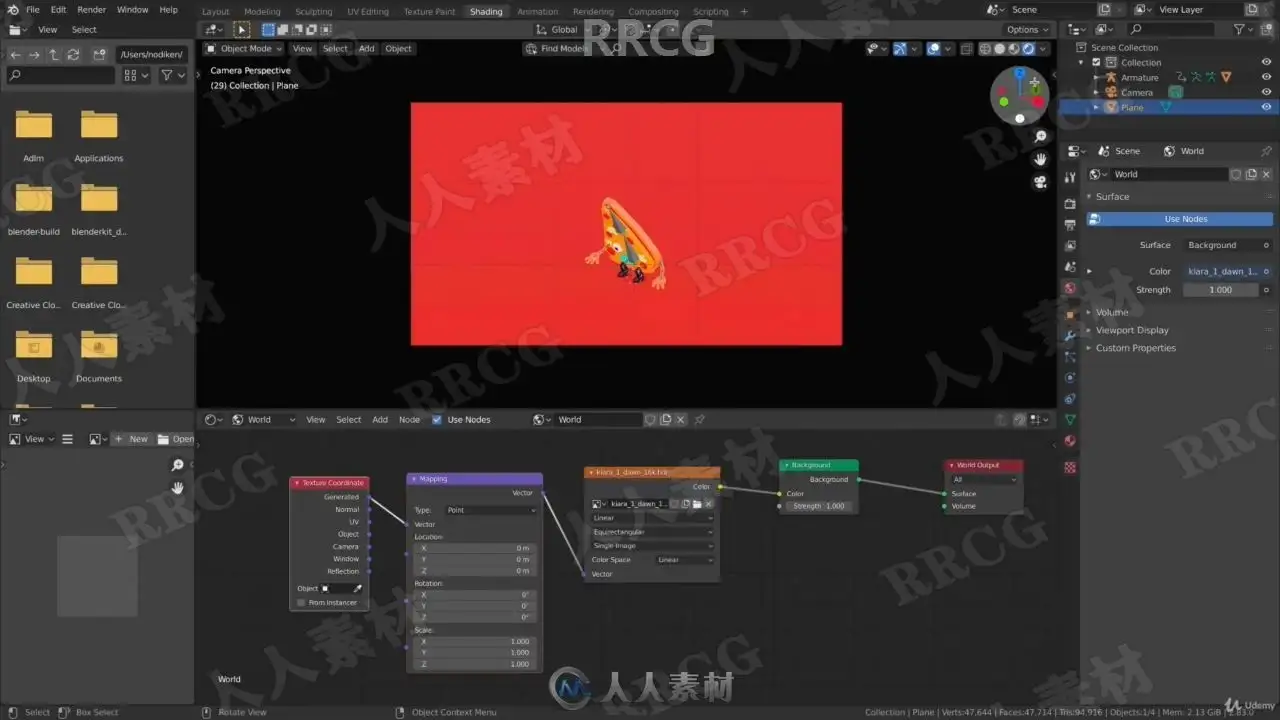Switch to the Layout workspace tab
The width and height of the screenshot is (1280, 720).
click(x=215, y=12)
